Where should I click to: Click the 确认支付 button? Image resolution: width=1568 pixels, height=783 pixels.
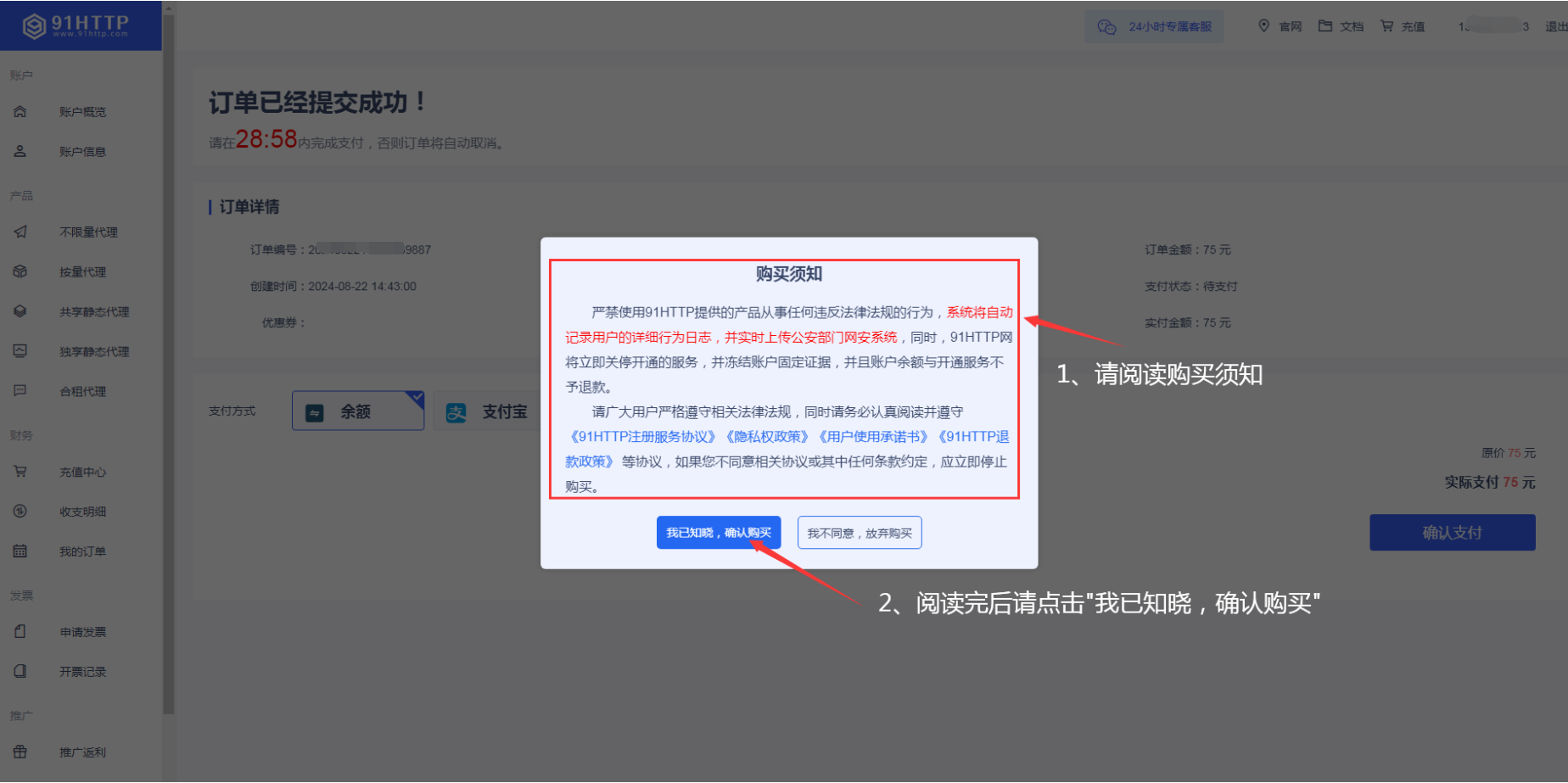point(1452,533)
